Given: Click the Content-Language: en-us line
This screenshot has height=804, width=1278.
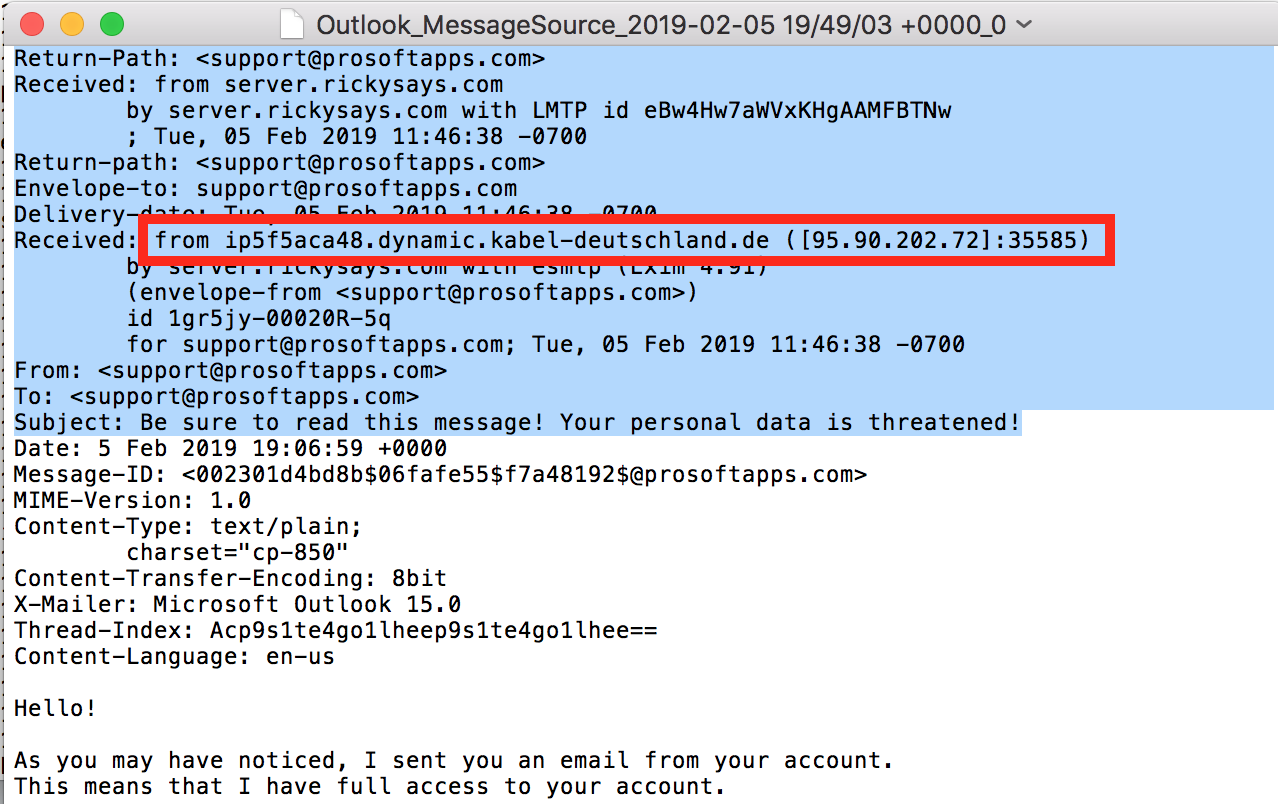Looking at the screenshot, I should coord(174,656).
